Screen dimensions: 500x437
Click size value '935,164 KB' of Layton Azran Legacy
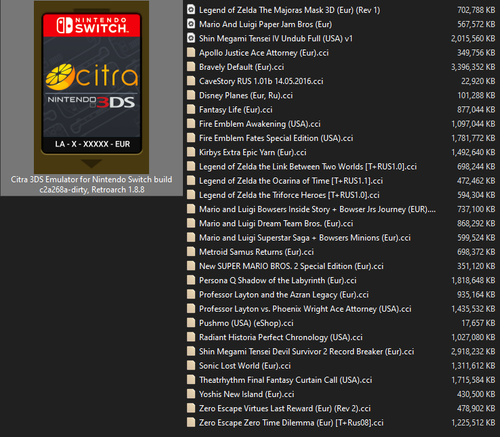pos(476,295)
